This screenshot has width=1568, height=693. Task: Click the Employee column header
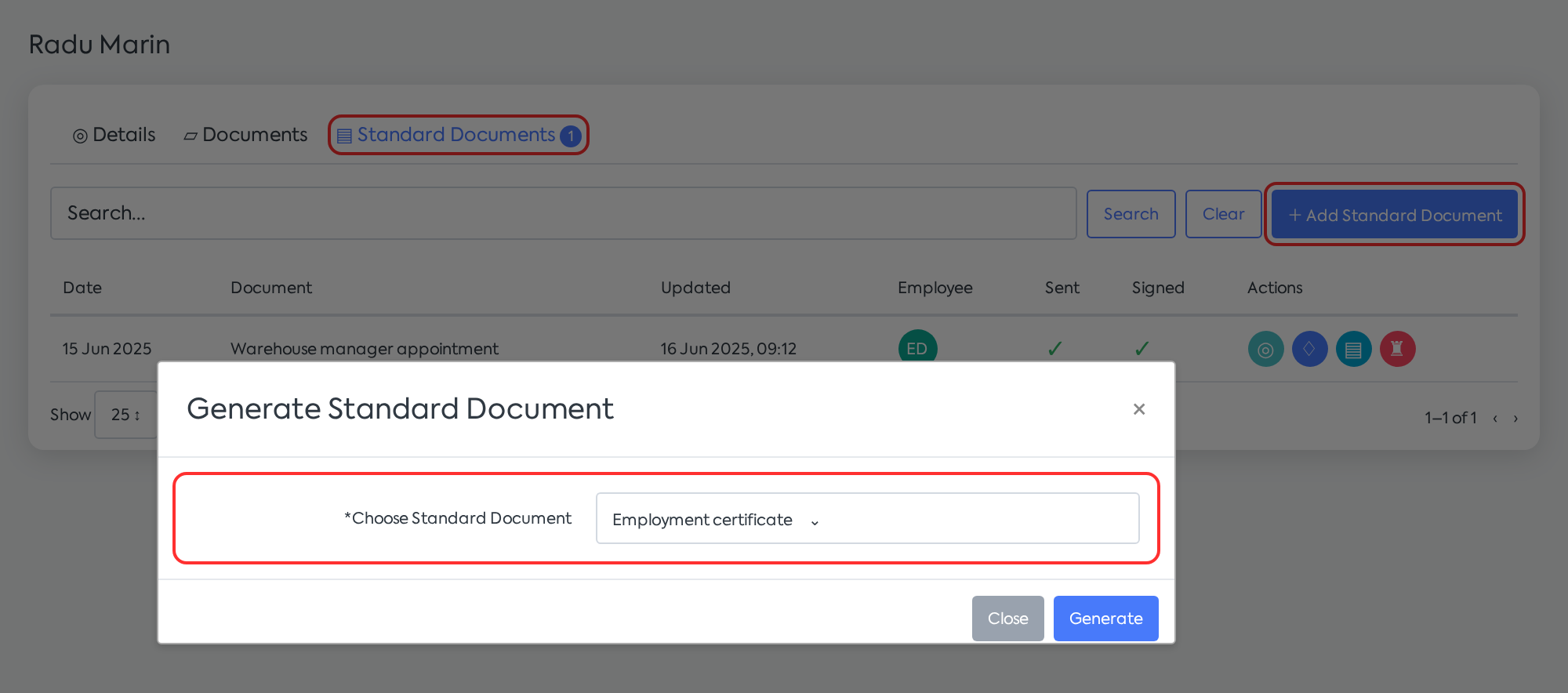pyautogui.click(x=935, y=288)
